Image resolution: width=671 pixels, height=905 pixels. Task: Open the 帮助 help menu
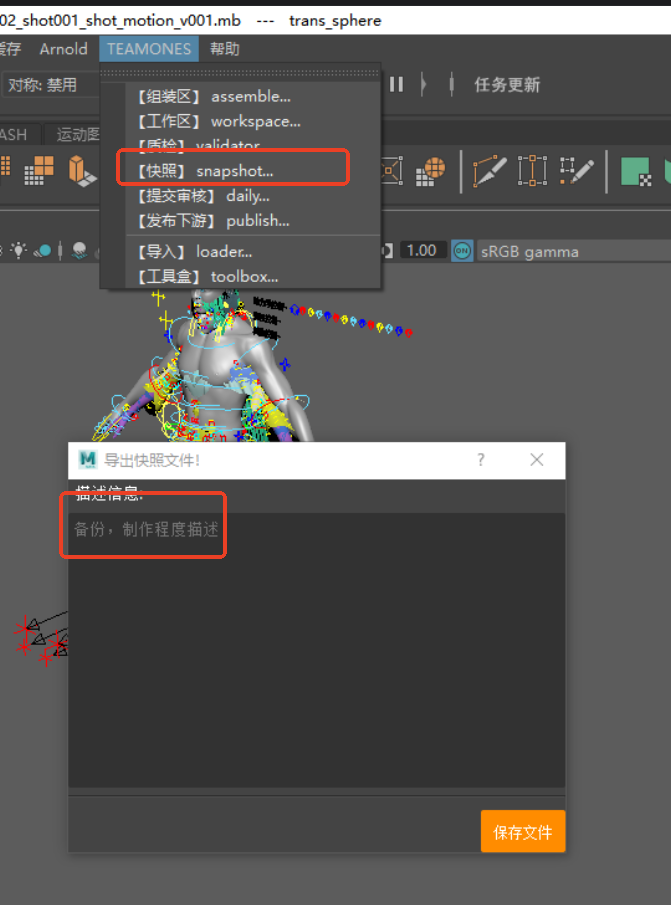click(224, 49)
